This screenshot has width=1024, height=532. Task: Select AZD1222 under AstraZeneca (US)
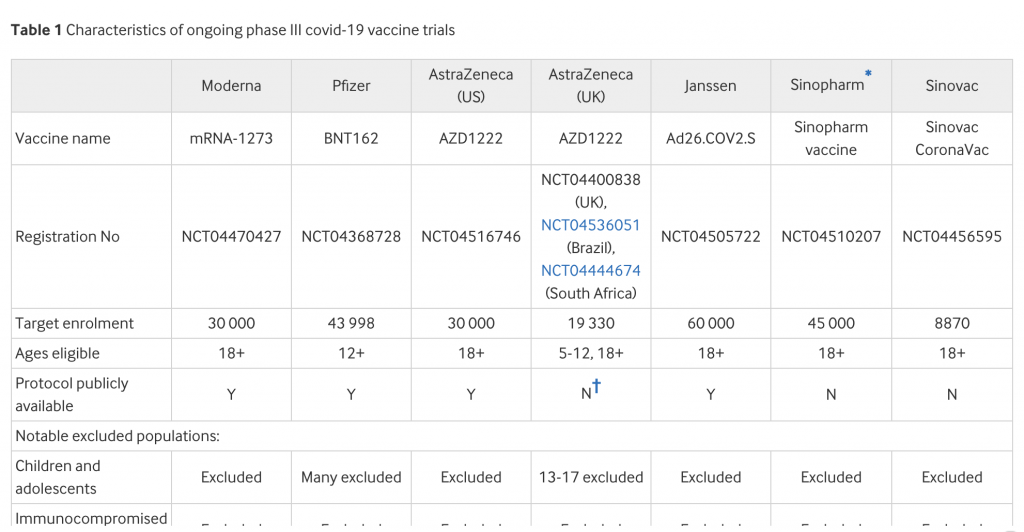click(x=471, y=138)
